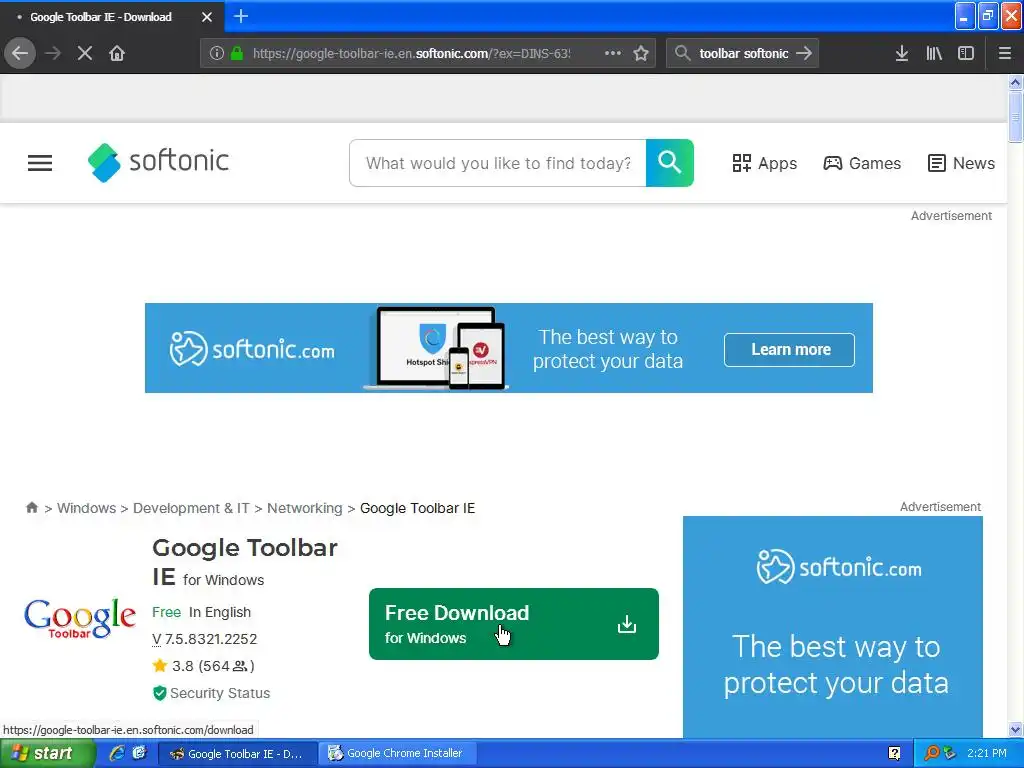Viewport: 1024px width, 768px height.
Task: Click the vertical scrollbar down arrow
Action: pyautogui.click(x=1015, y=729)
